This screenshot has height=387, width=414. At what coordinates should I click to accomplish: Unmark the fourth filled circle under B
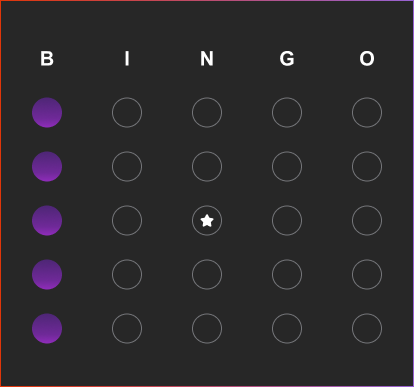47,275
